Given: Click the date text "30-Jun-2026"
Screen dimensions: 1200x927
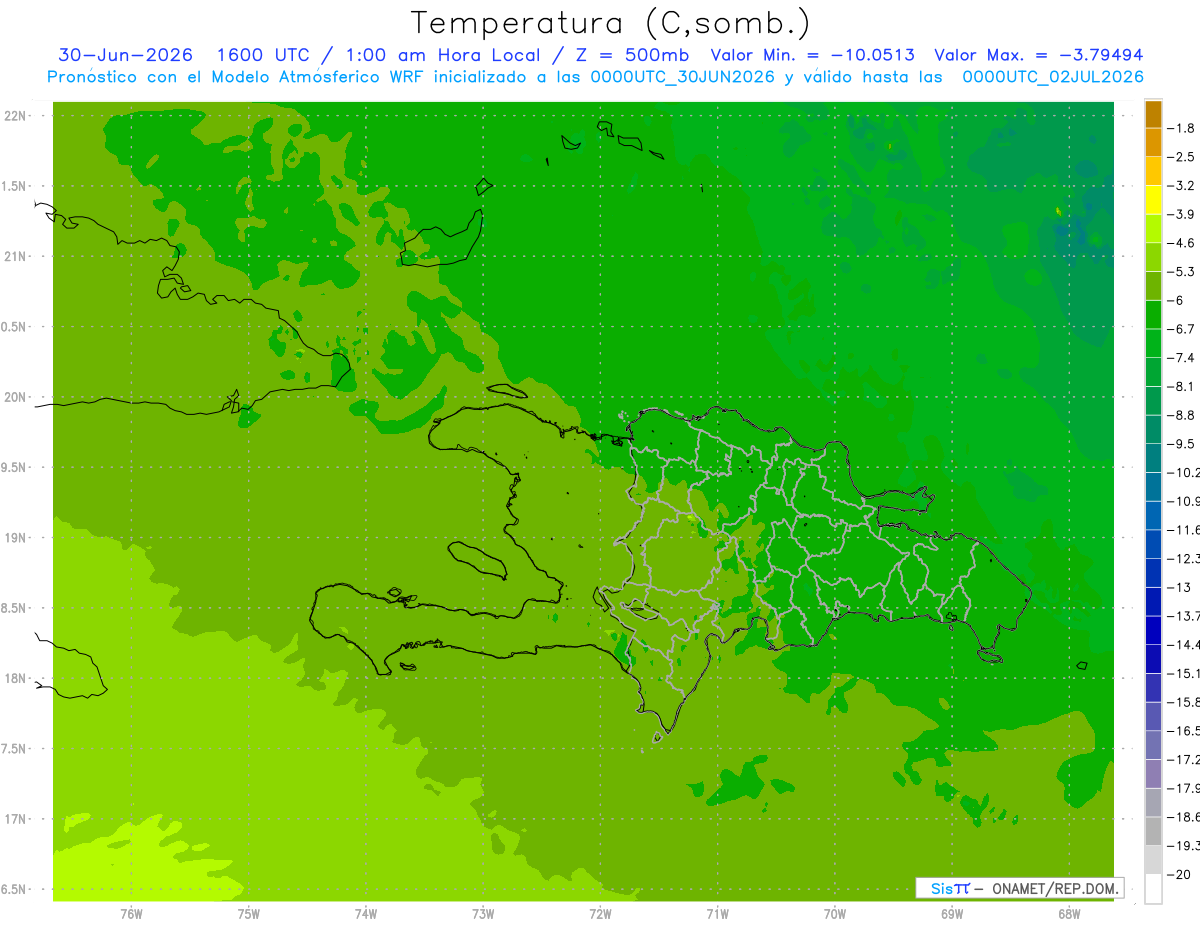Looking at the screenshot, I should click(125, 55).
